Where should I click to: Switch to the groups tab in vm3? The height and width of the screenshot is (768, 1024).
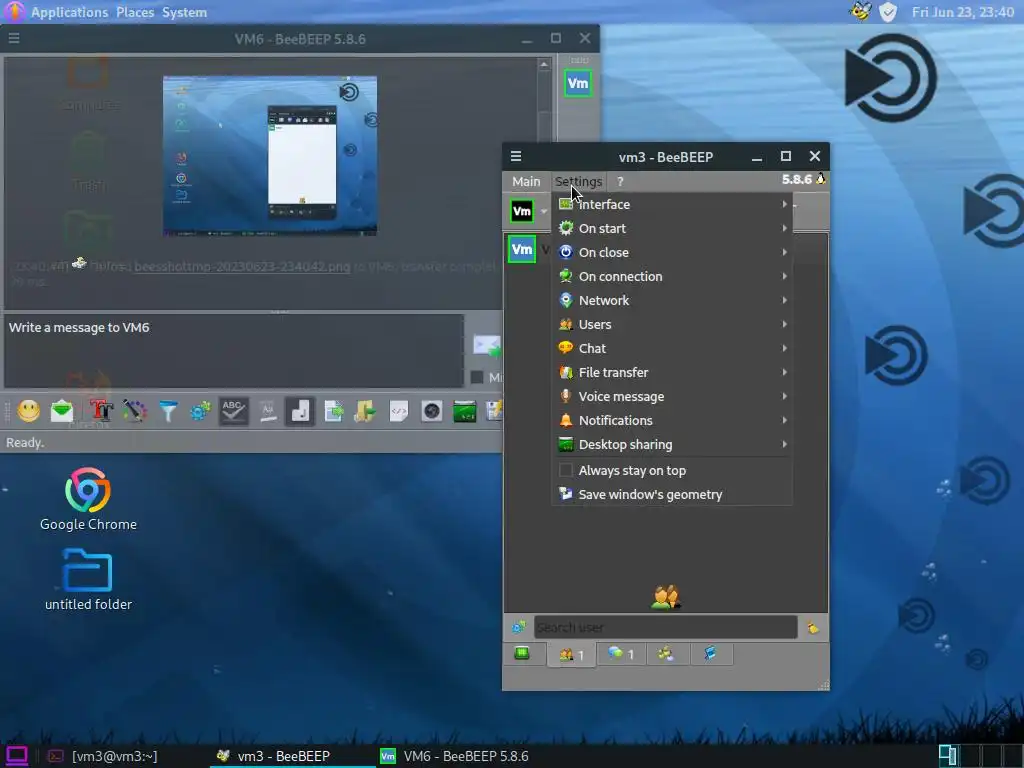tap(666, 654)
